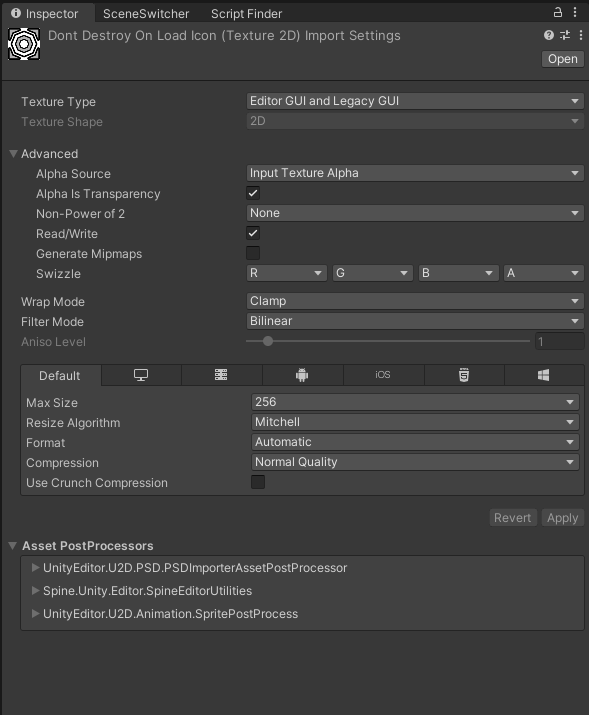Select the Standalone monitor platform tab

(x=141, y=375)
